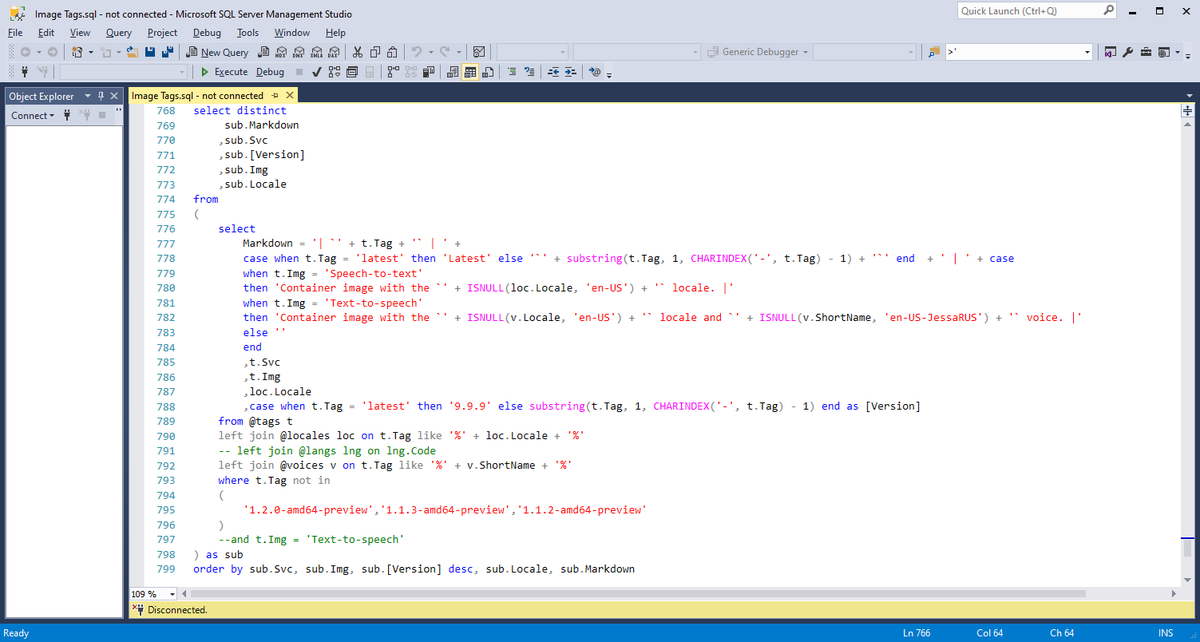
Task: Close the Image Tags.sql tab
Action: [x=290, y=95]
